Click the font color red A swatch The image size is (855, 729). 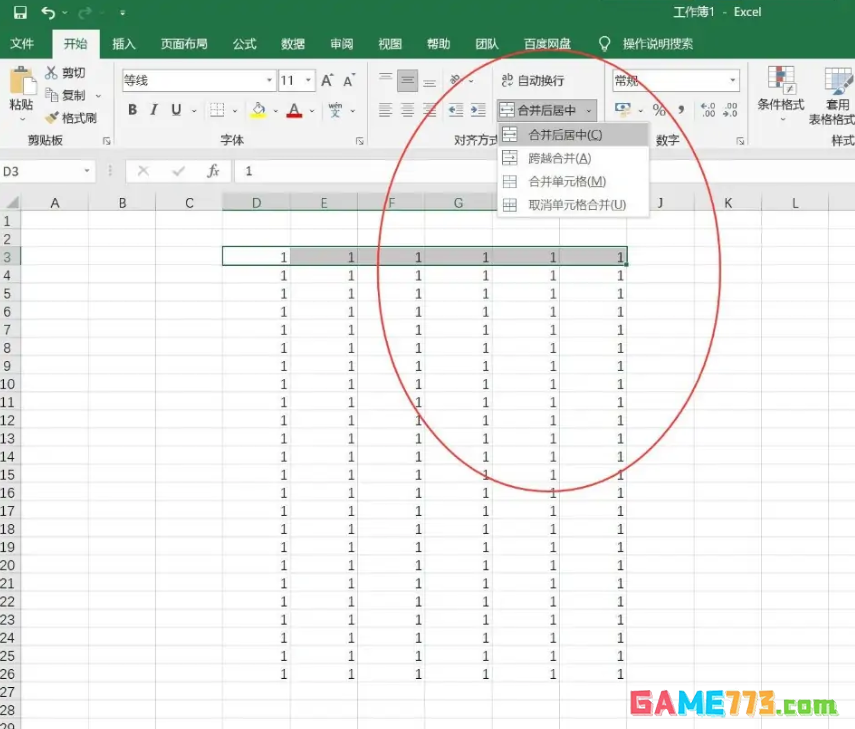click(294, 110)
